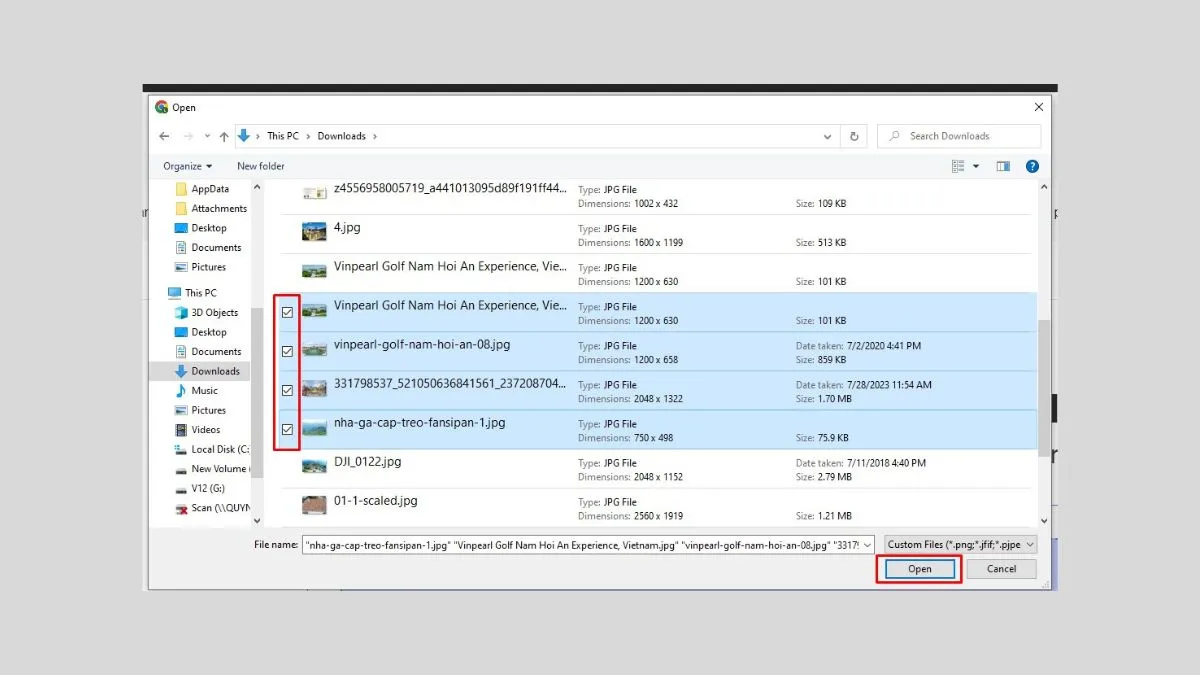The image size is (1200, 675).
Task: Expand the view options dropdown arrow
Action: click(975, 166)
